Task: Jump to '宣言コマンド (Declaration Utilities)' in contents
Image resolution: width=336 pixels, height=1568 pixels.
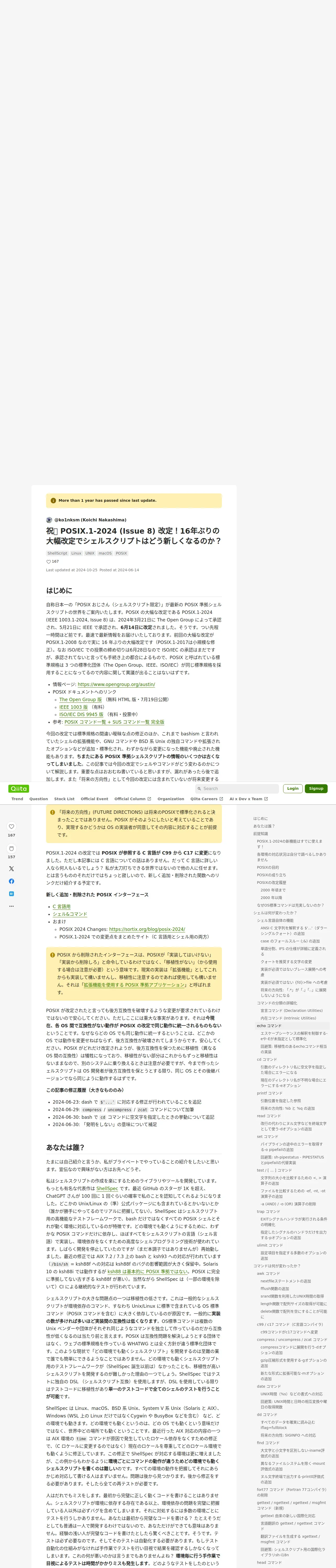Action: [x=292, y=1010]
